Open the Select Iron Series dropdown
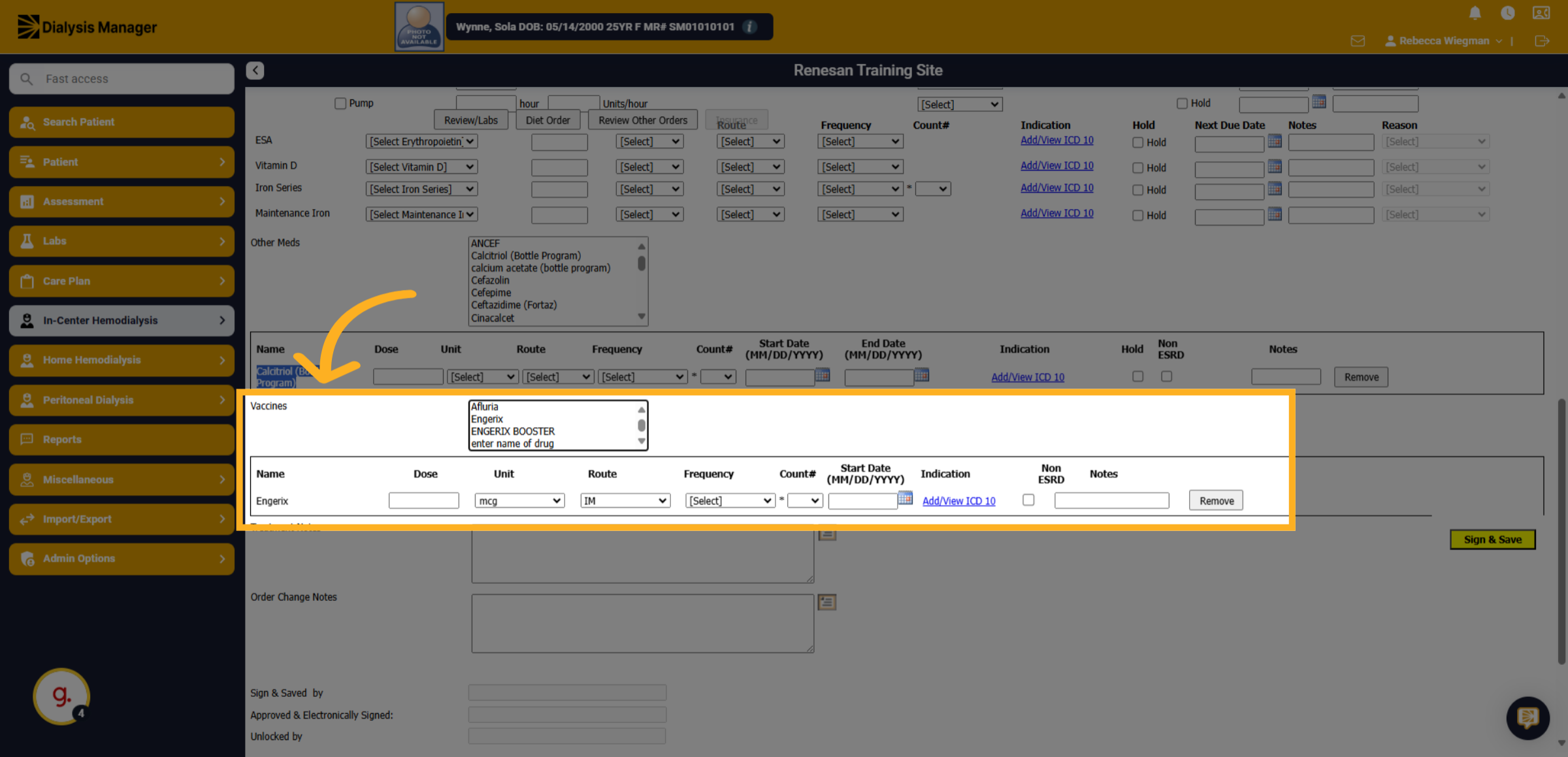This screenshot has height=757, width=1568. (421, 189)
